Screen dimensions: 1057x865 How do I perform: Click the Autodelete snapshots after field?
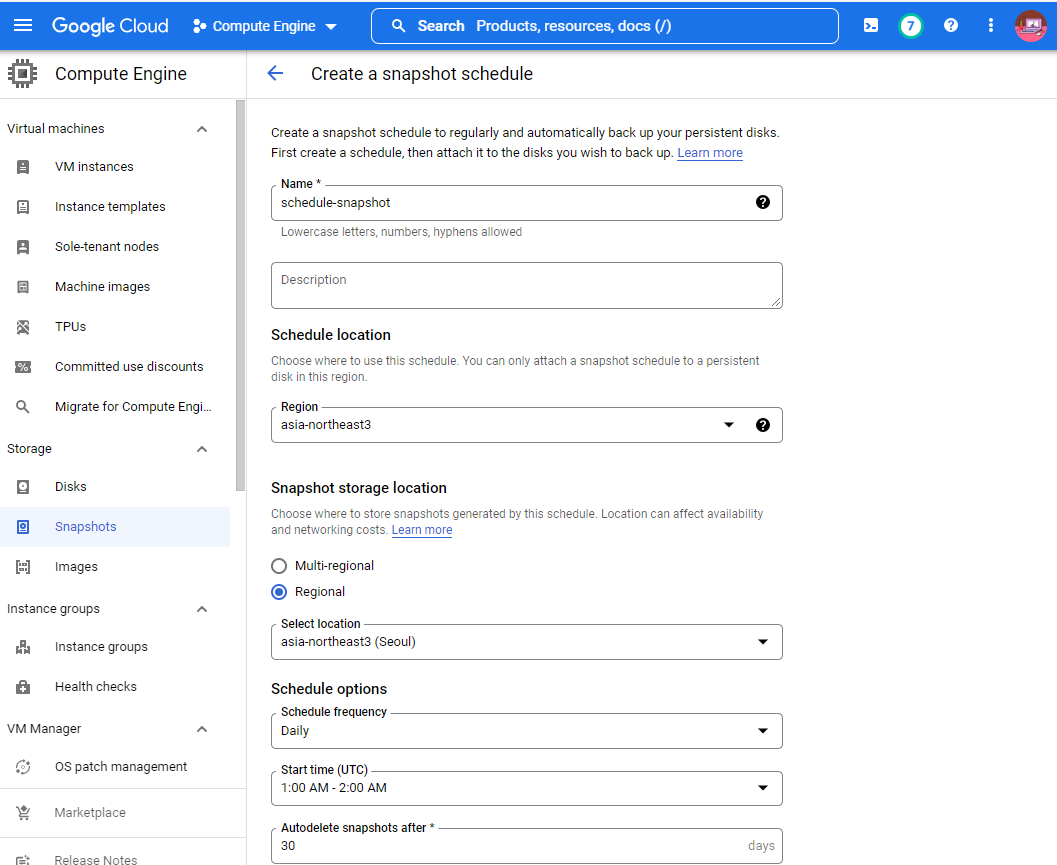click(x=526, y=846)
